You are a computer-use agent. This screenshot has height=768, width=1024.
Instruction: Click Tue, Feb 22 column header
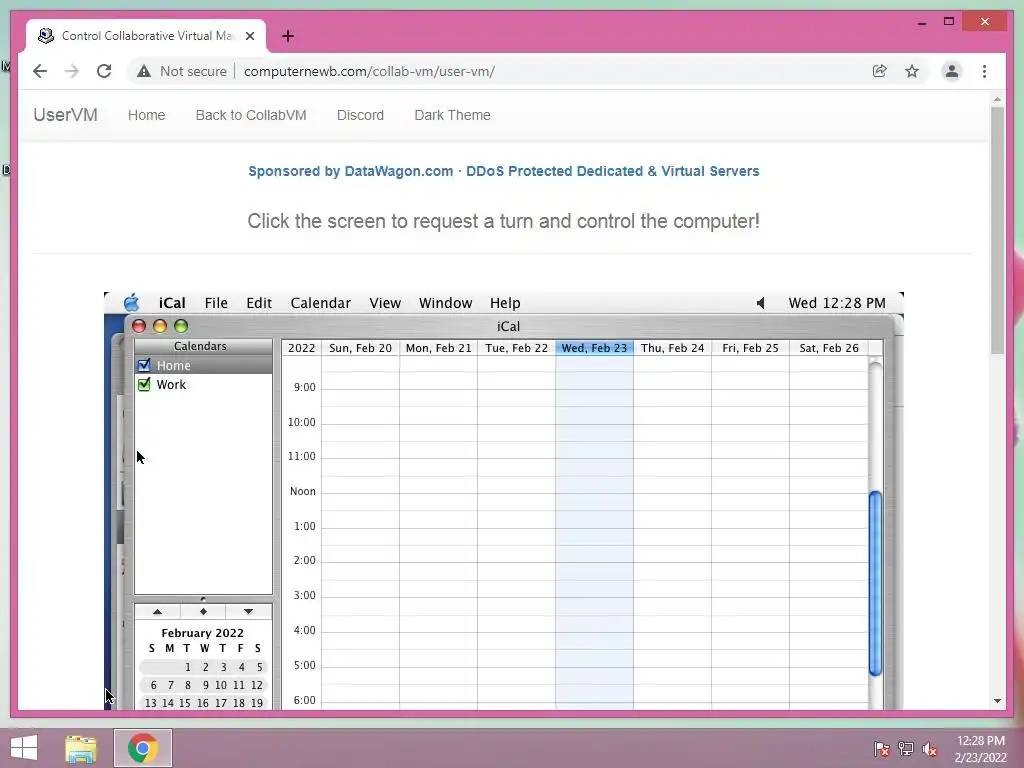[517, 348]
